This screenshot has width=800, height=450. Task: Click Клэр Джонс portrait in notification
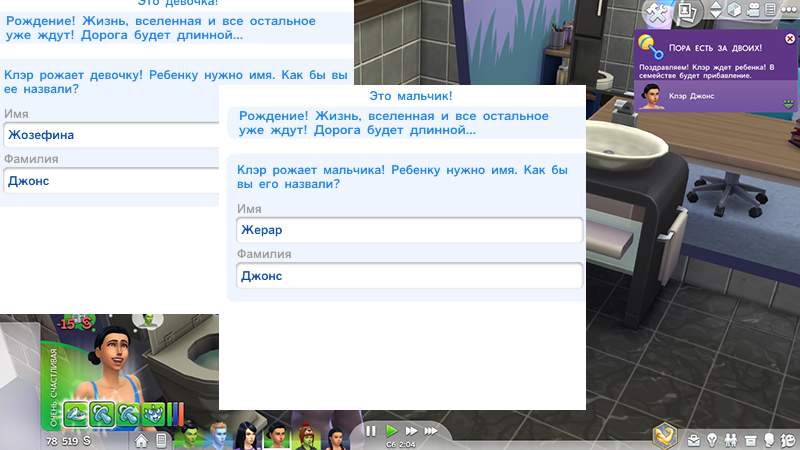(x=653, y=96)
